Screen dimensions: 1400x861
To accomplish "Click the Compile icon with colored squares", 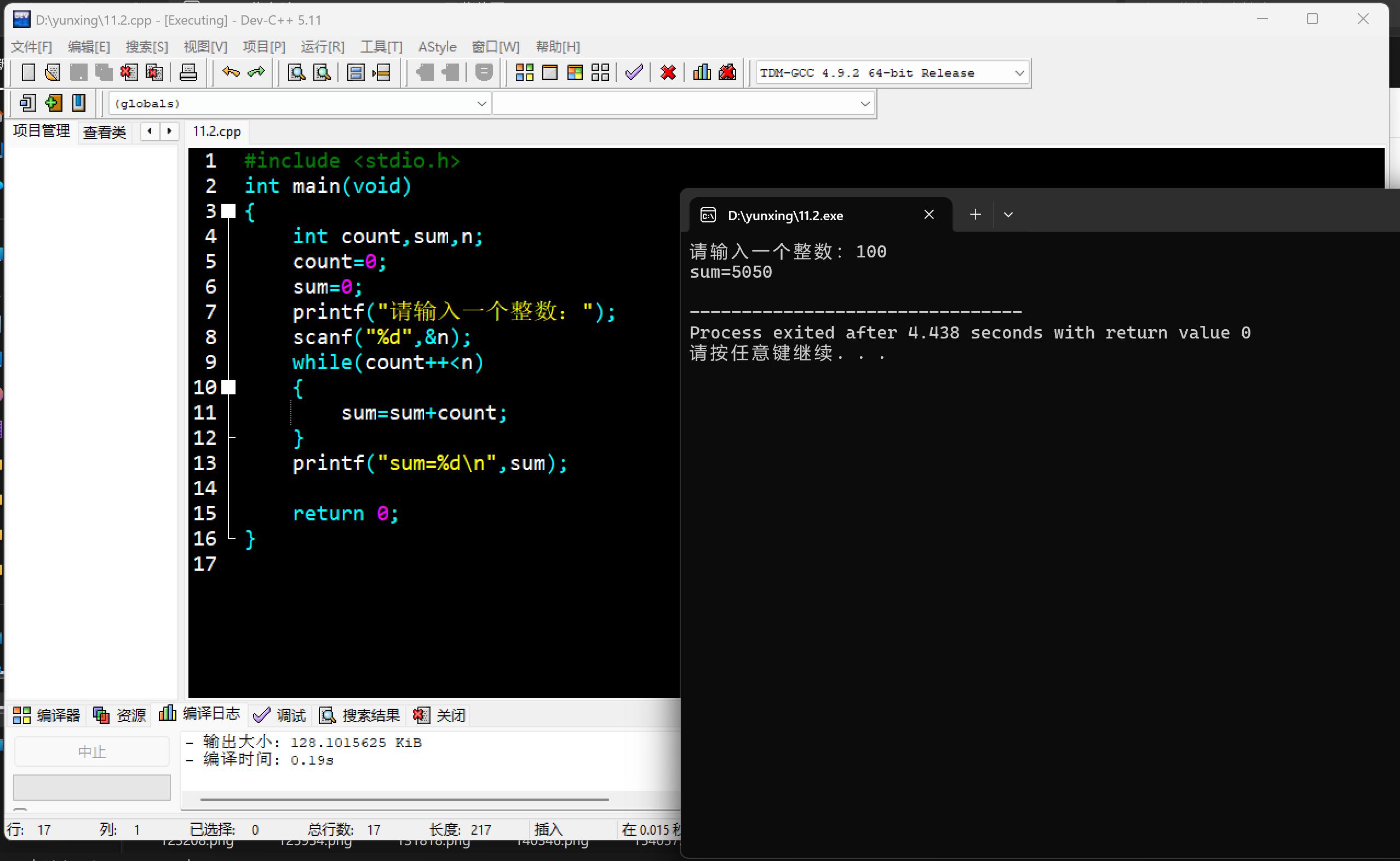I will (524, 73).
